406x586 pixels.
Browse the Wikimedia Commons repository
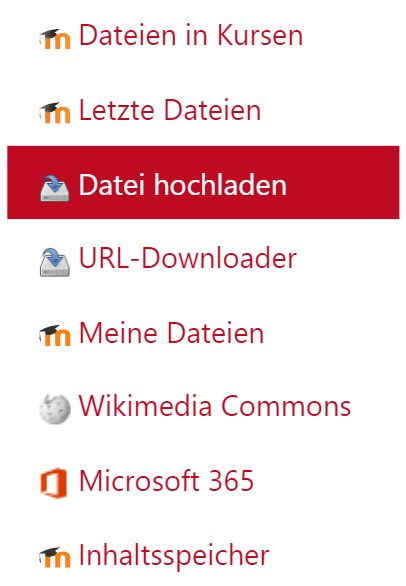coord(215,405)
